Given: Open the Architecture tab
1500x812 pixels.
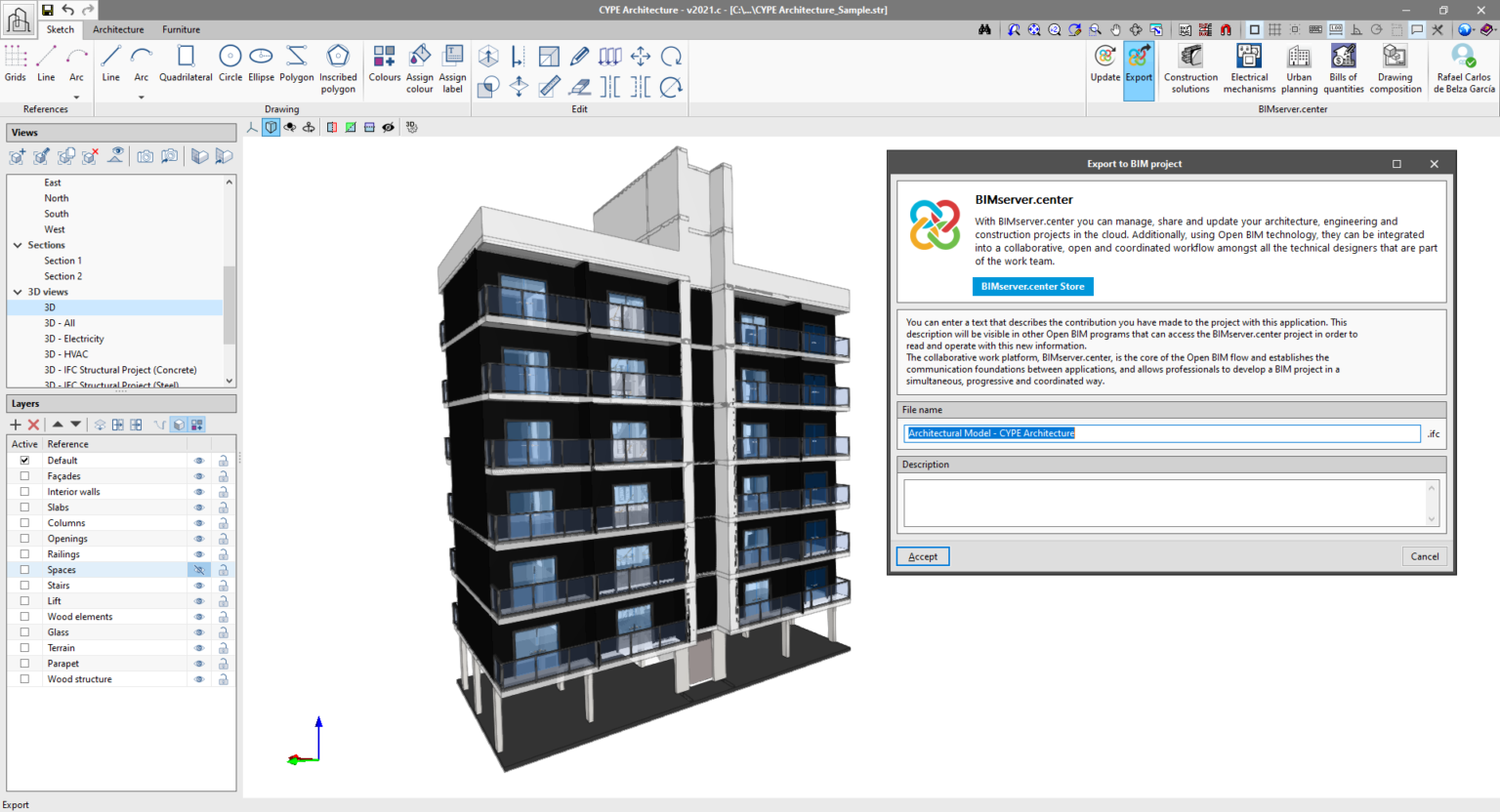Looking at the screenshot, I should (118, 29).
